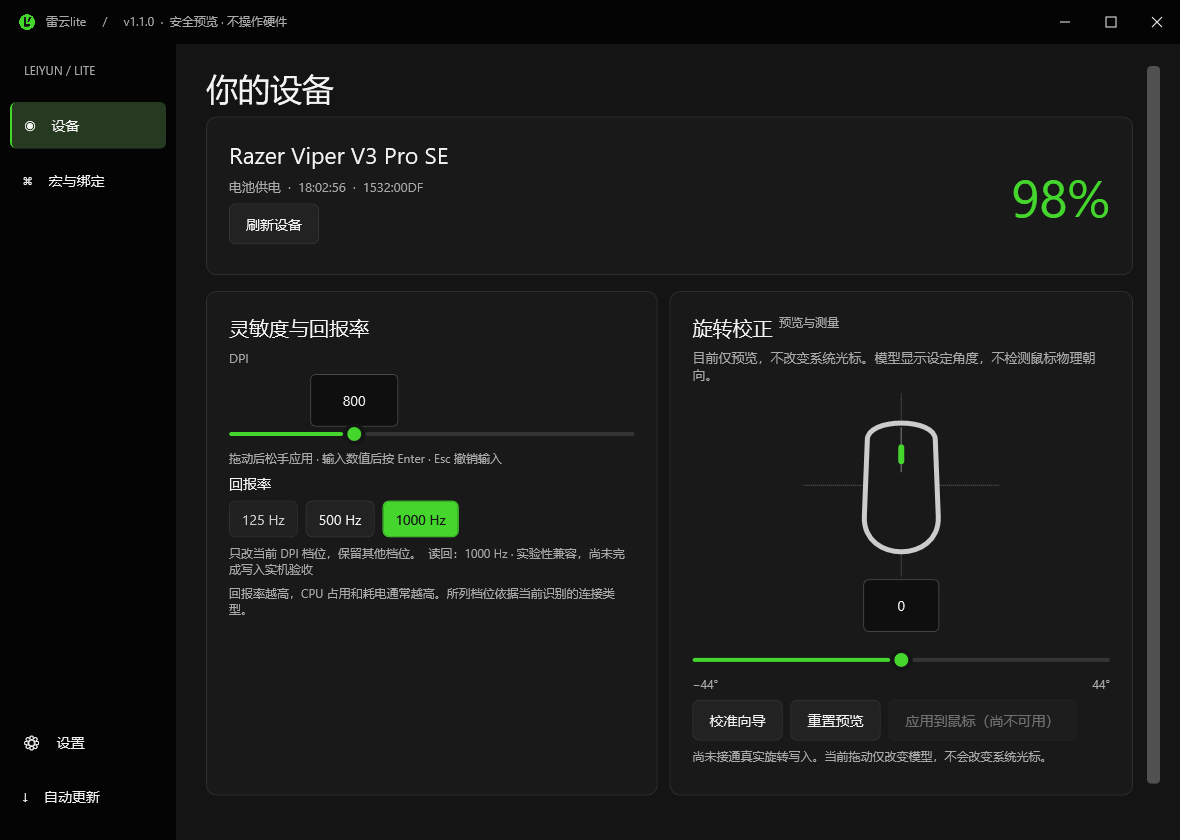The image size is (1180, 840).
Task: Click the 灵敏度与回报率 heading
Action: tap(299, 329)
